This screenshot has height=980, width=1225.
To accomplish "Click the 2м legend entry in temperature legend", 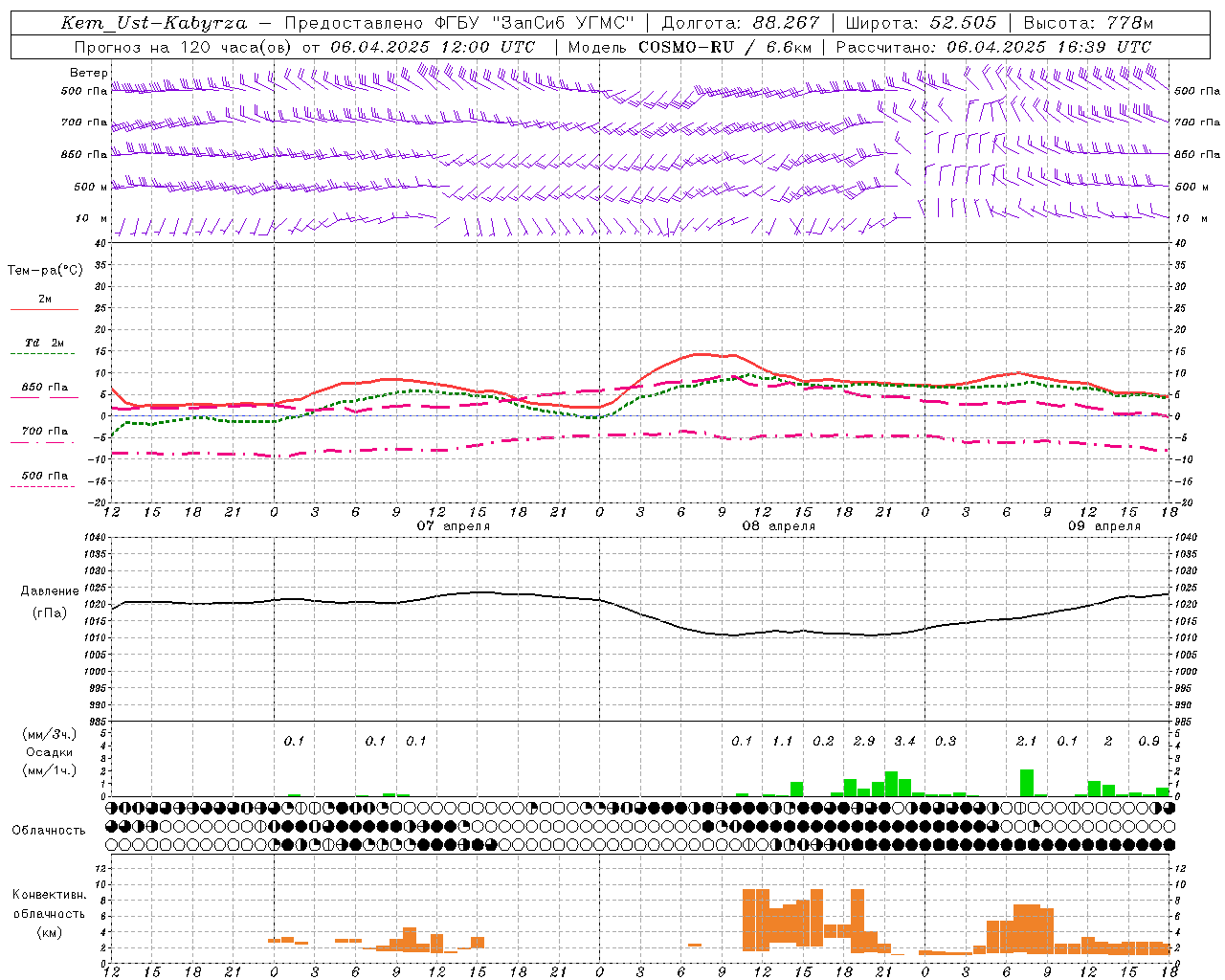I will 45,300.
